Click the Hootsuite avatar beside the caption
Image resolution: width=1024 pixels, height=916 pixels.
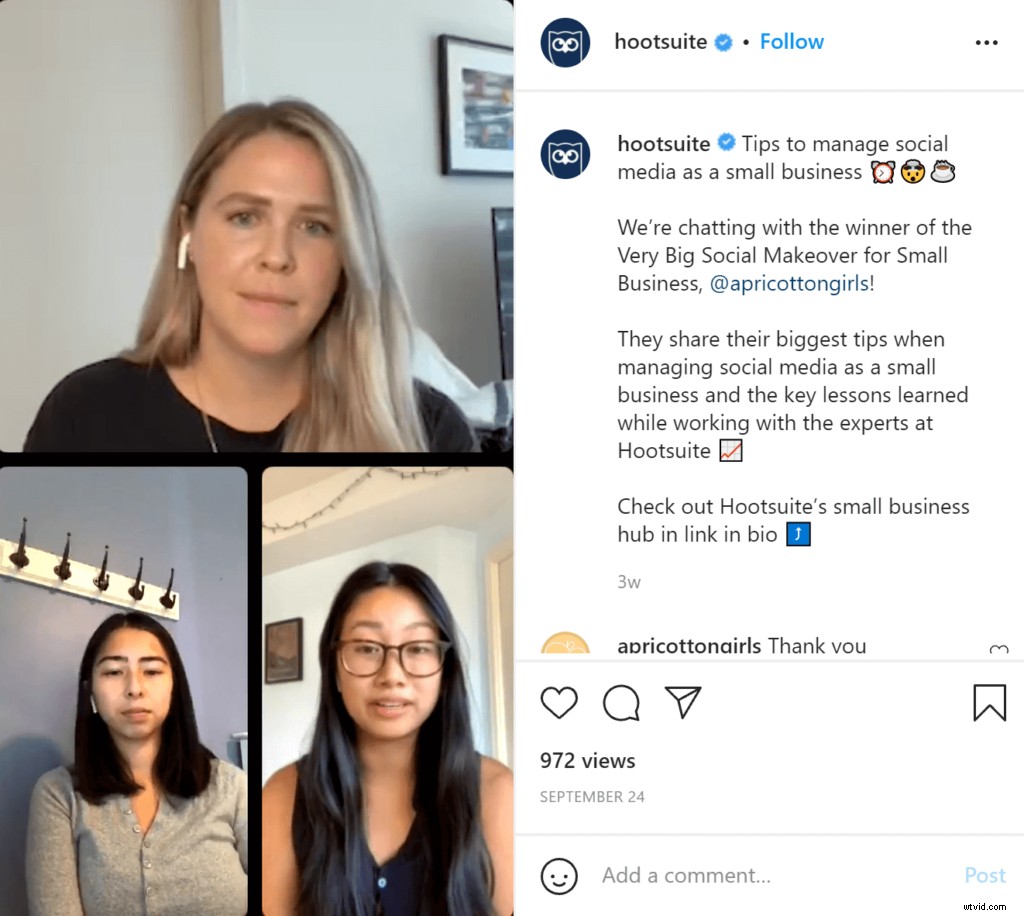[x=566, y=154]
